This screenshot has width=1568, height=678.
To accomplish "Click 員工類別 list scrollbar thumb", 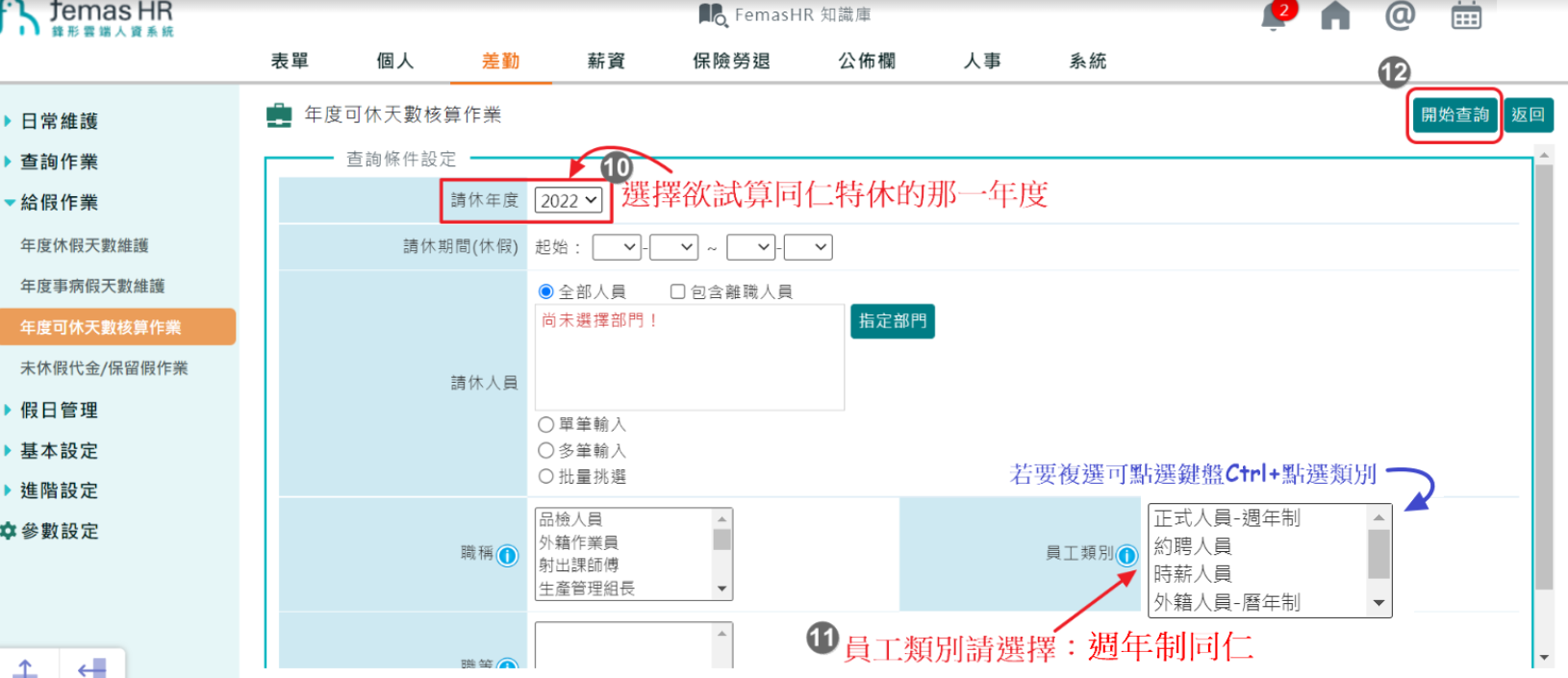I will coord(1378,554).
